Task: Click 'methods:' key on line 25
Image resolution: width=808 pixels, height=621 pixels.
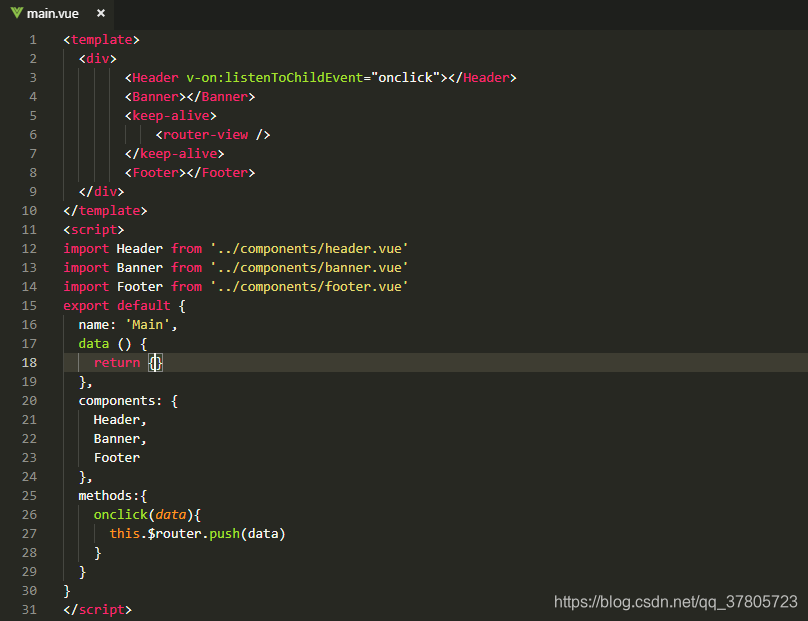Action: 109,496
